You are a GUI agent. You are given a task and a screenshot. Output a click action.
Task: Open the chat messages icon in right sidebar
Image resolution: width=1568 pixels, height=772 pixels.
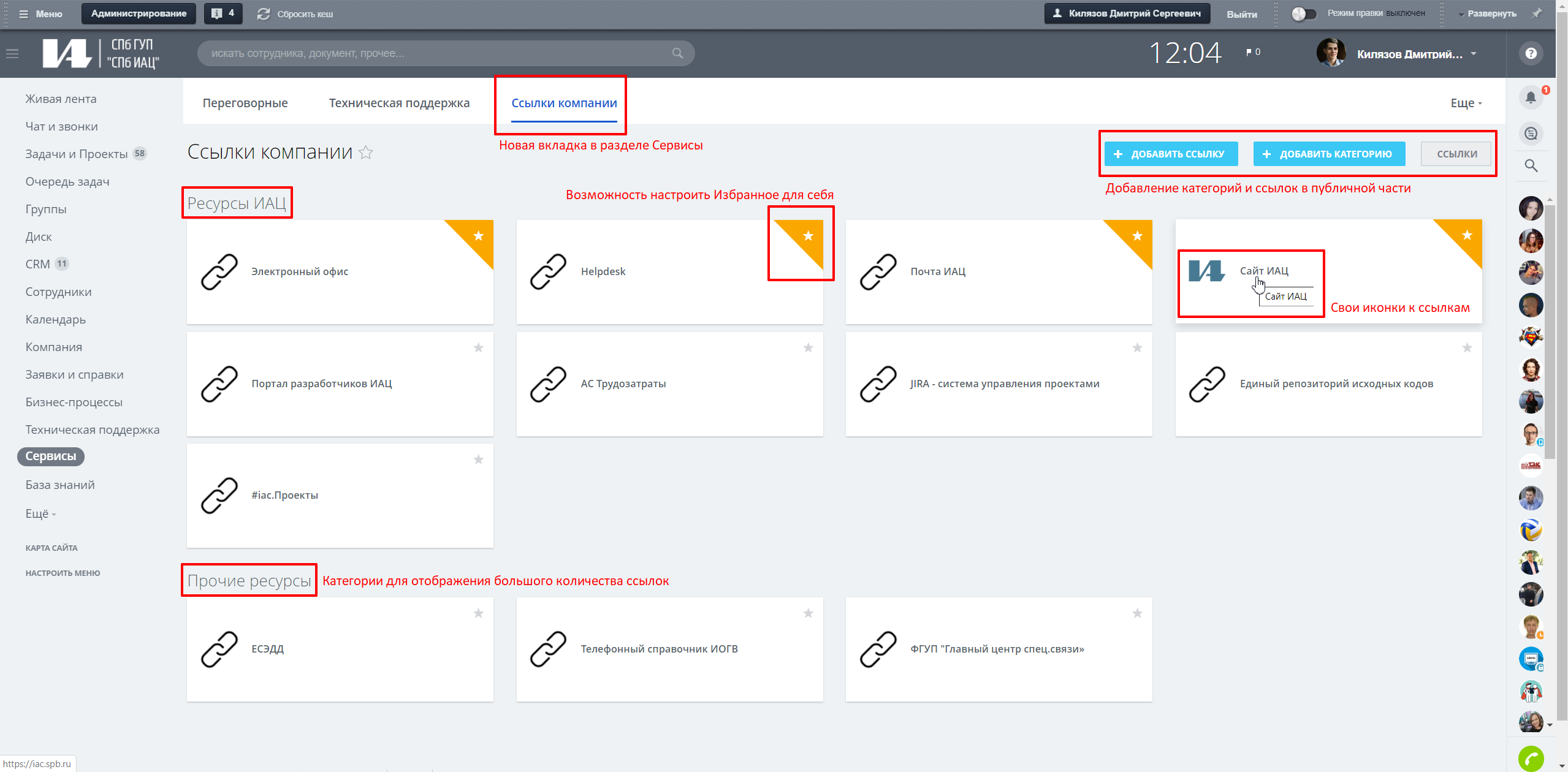(1531, 134)
